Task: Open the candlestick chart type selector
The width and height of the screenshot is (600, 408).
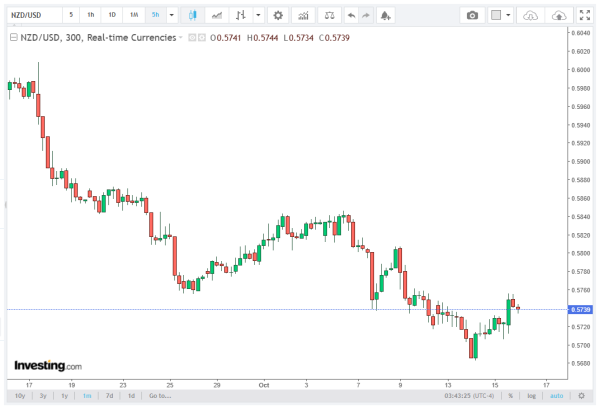Action: tap(193, 16)
